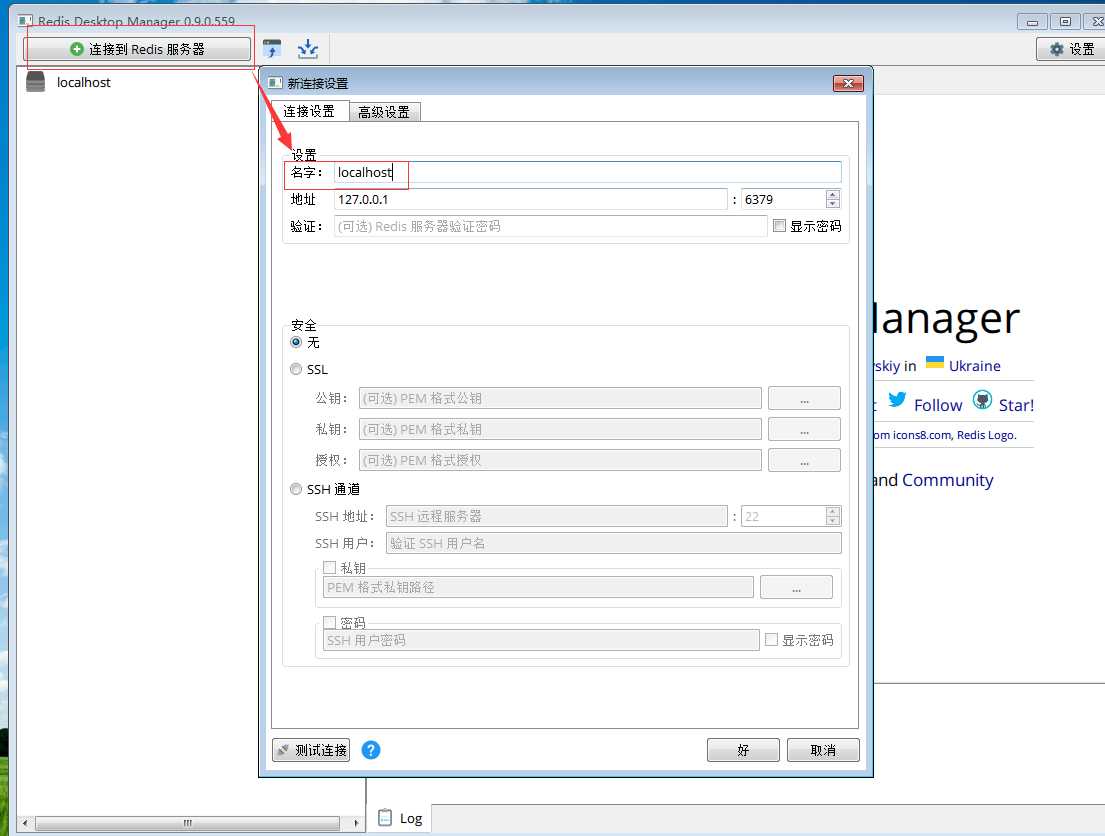
Task: Confirm with the 好 button
Action: 743,750
